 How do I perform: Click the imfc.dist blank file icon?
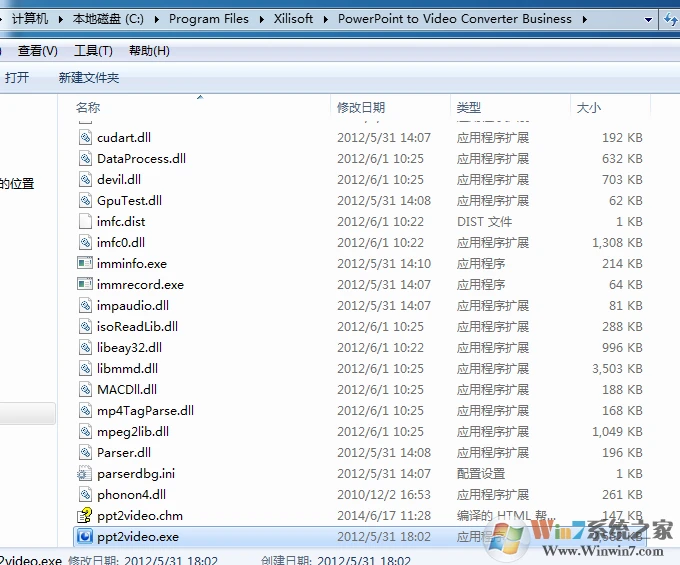click(x=85, y=222)
